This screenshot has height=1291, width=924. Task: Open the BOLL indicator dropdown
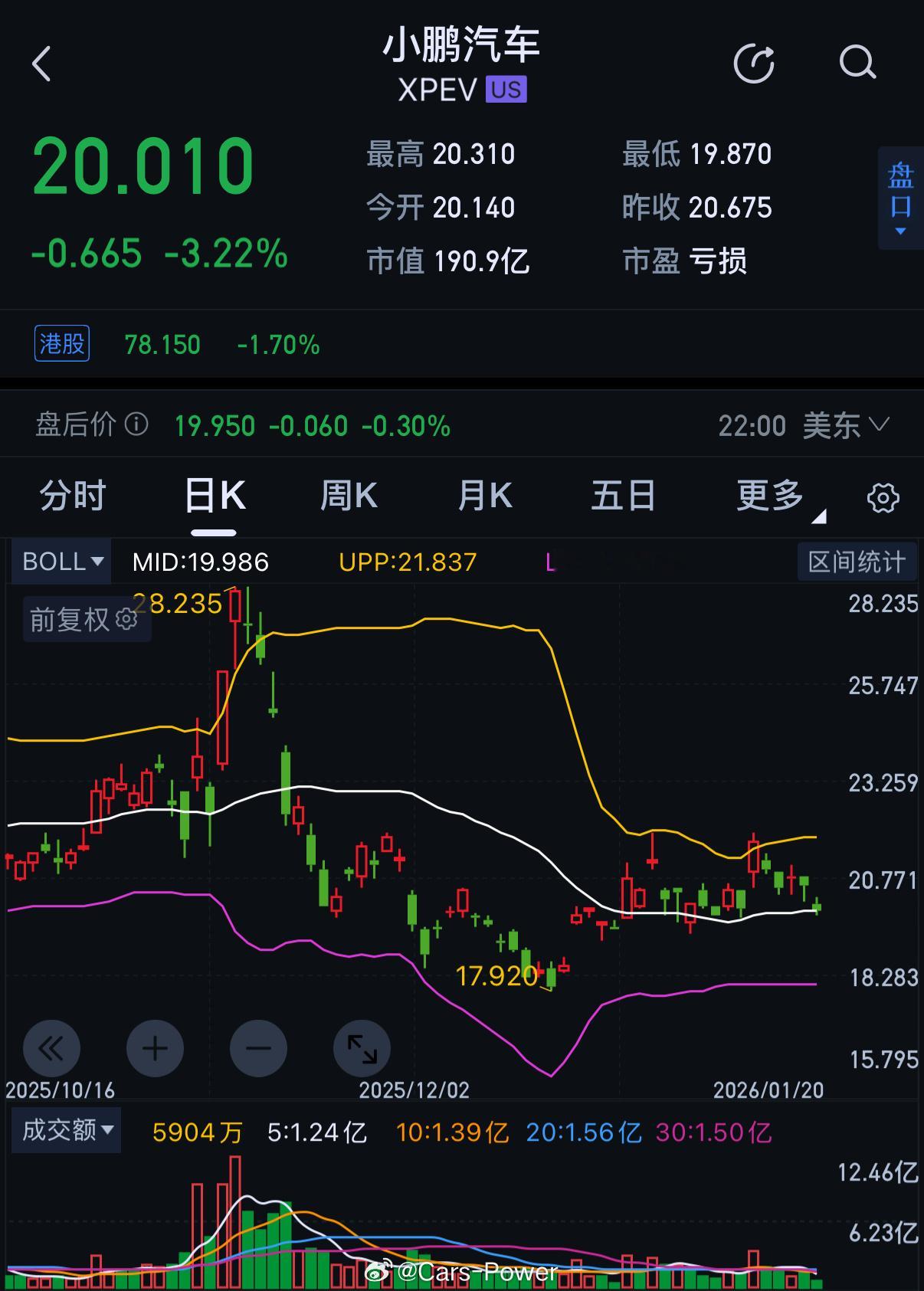[x=62, y=562]
